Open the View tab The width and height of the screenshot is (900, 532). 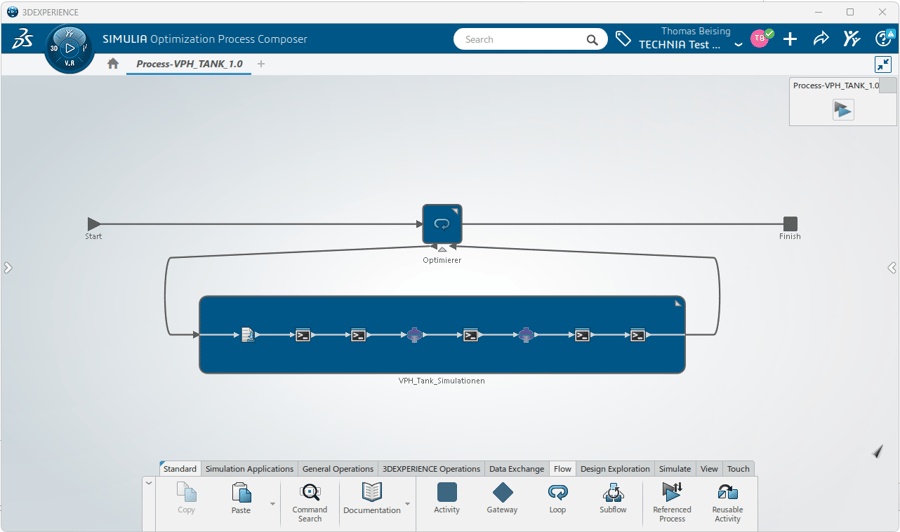709,469
